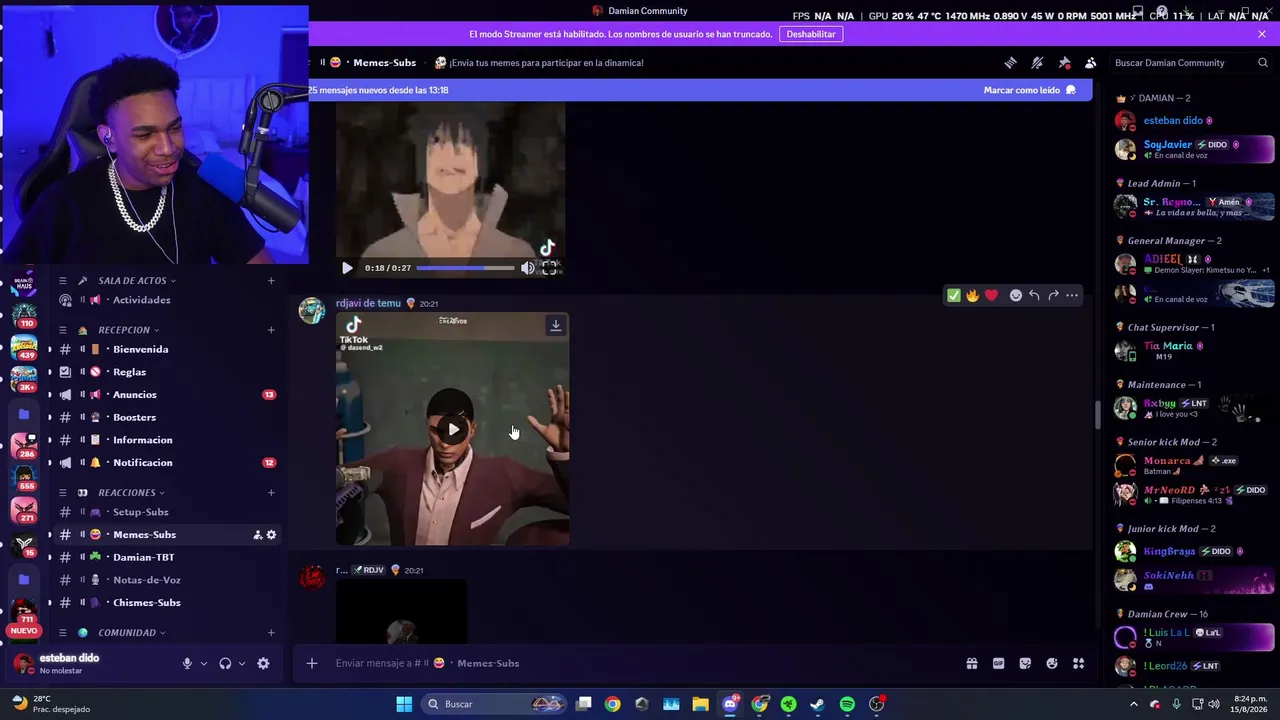Viewport: 1280px width, 720px height.
Task: Resume the upper video at 0:18
Action: click(347, 268)
